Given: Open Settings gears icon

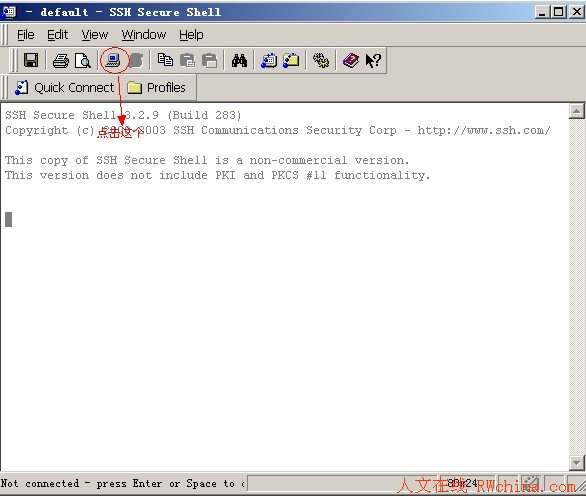Looking at the screenshot, I should click(x=321, y=60).
